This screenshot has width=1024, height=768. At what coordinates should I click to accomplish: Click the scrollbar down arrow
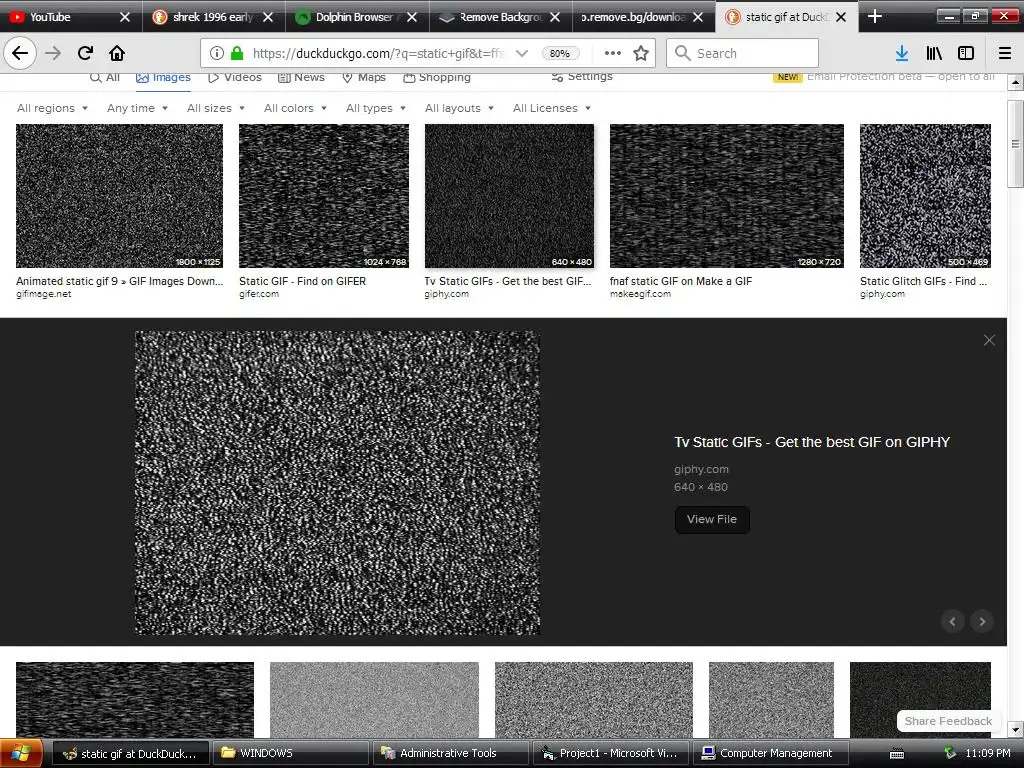(1015, 730)
